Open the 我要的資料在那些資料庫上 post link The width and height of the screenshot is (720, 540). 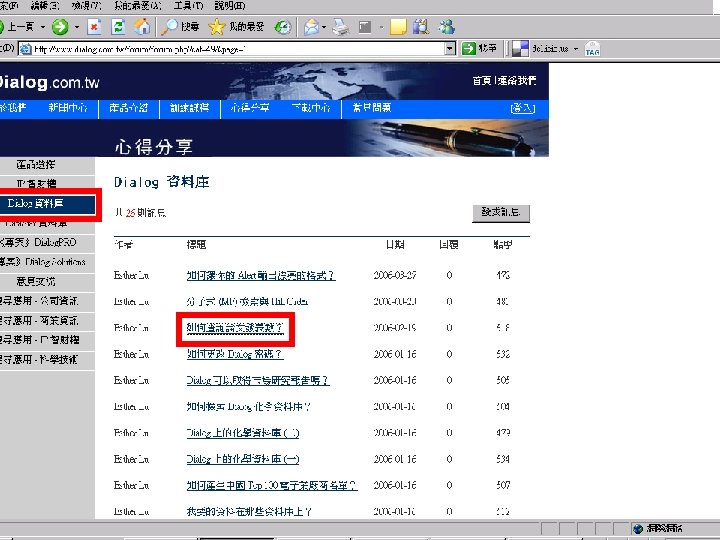click(249, 511)
